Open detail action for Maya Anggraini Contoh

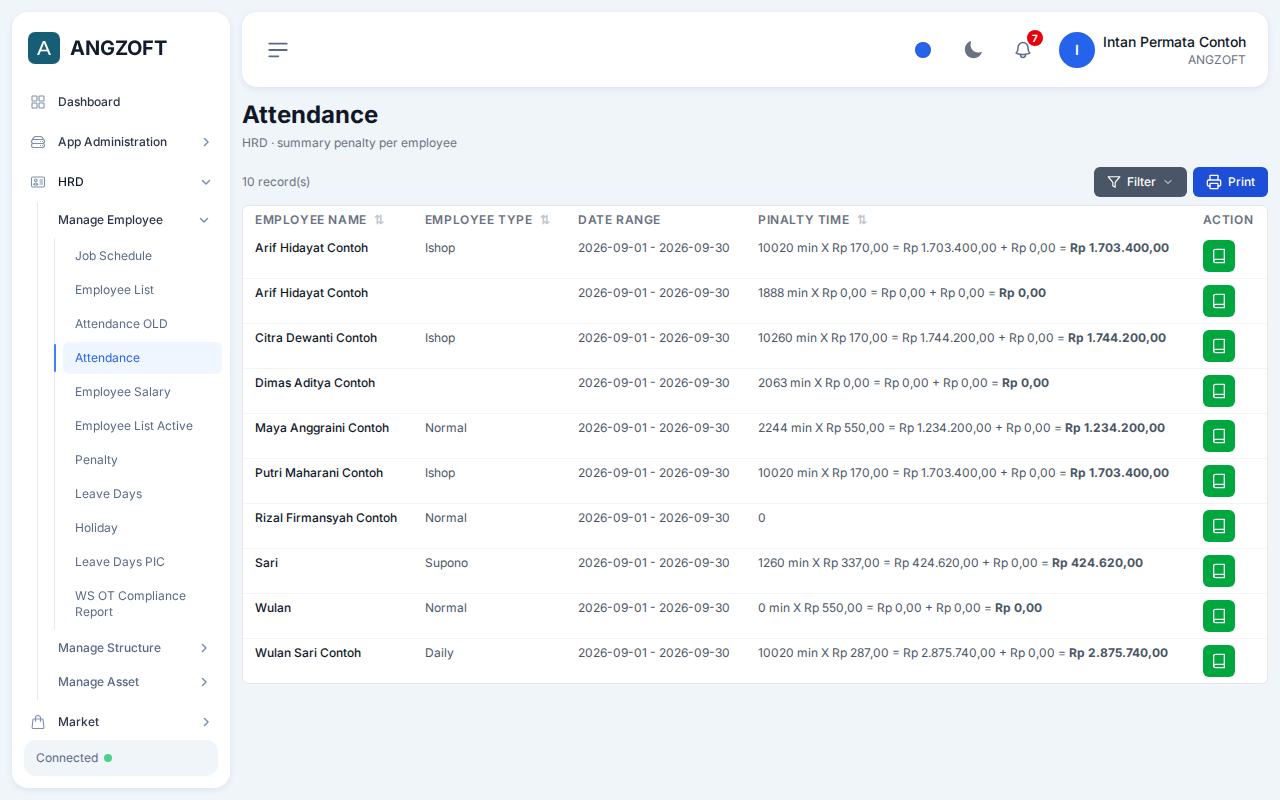click(x=1219, y=436)
